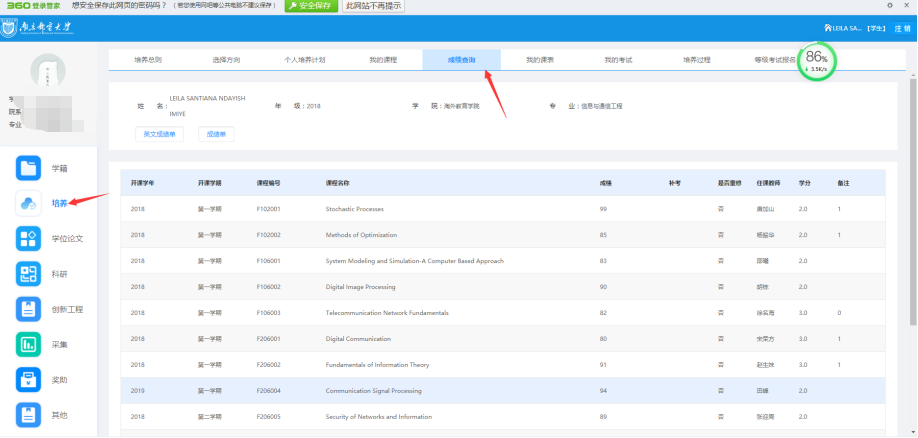Click the green 安全保存 button
The width and height of the screenshot is (918, 438).
tap(311, 6)
